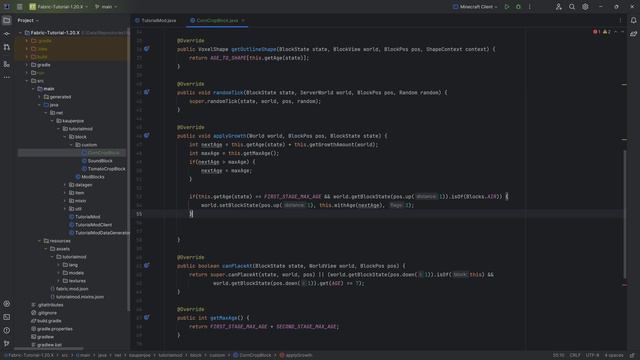Image resolution: width=640 pixels, height=360 pixels.
Task: Open IDE settings gear
Action: tap(585, 7)
